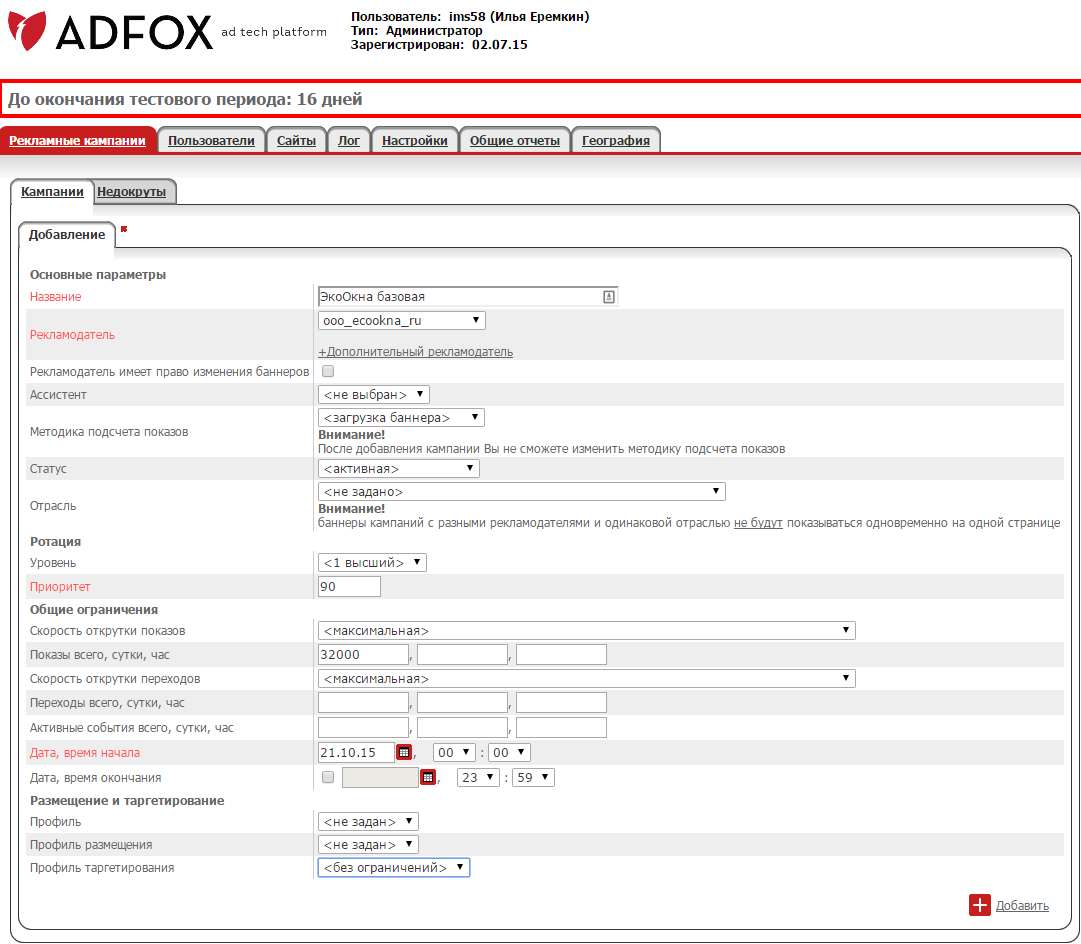Click the icon inside the Название field
This screenshot has width=1081, height=944.
pos(608,297)
